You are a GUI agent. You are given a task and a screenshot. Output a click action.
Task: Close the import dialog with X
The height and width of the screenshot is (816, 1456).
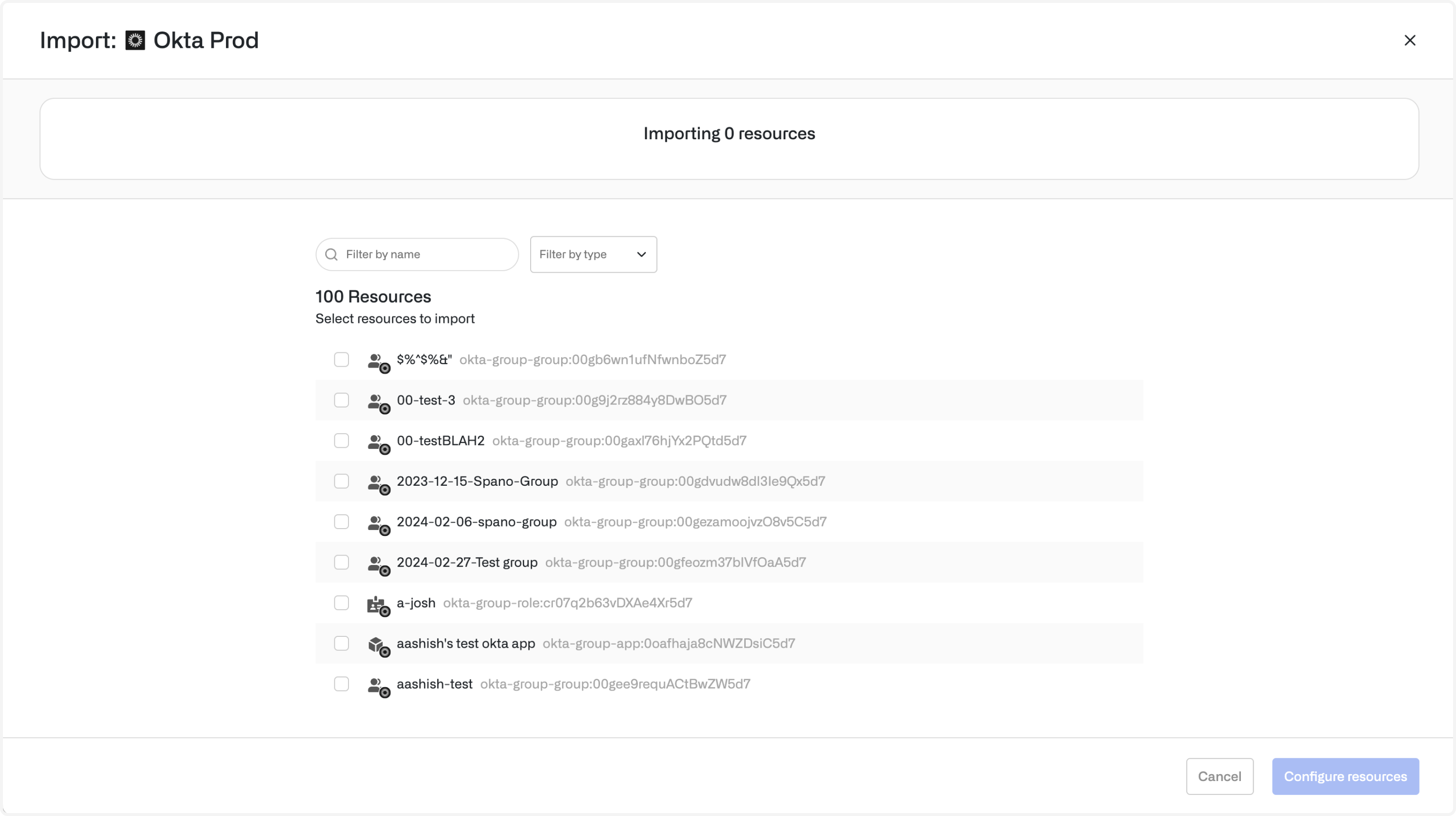coord(1410,41)
